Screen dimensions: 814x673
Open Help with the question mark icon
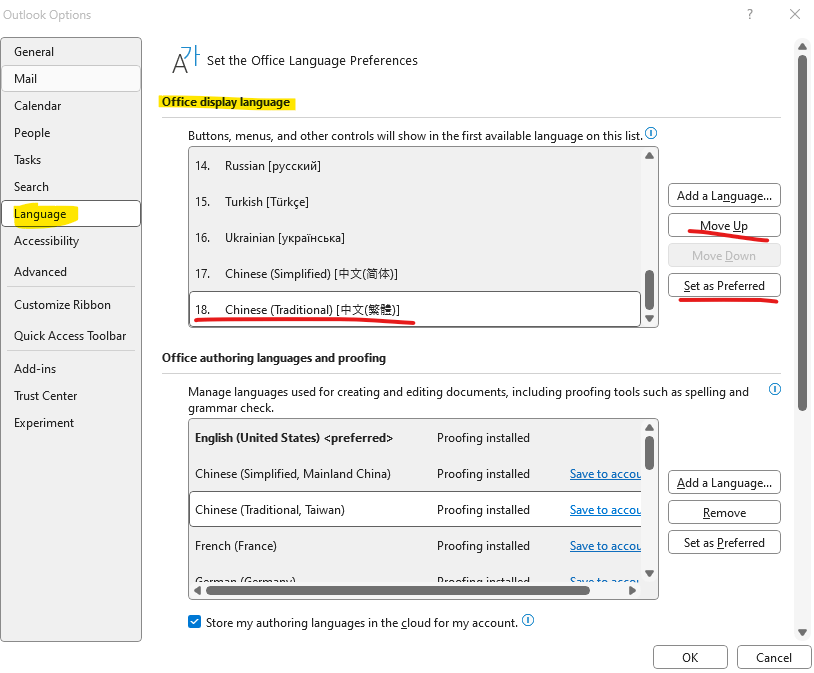tap(750, 15)
